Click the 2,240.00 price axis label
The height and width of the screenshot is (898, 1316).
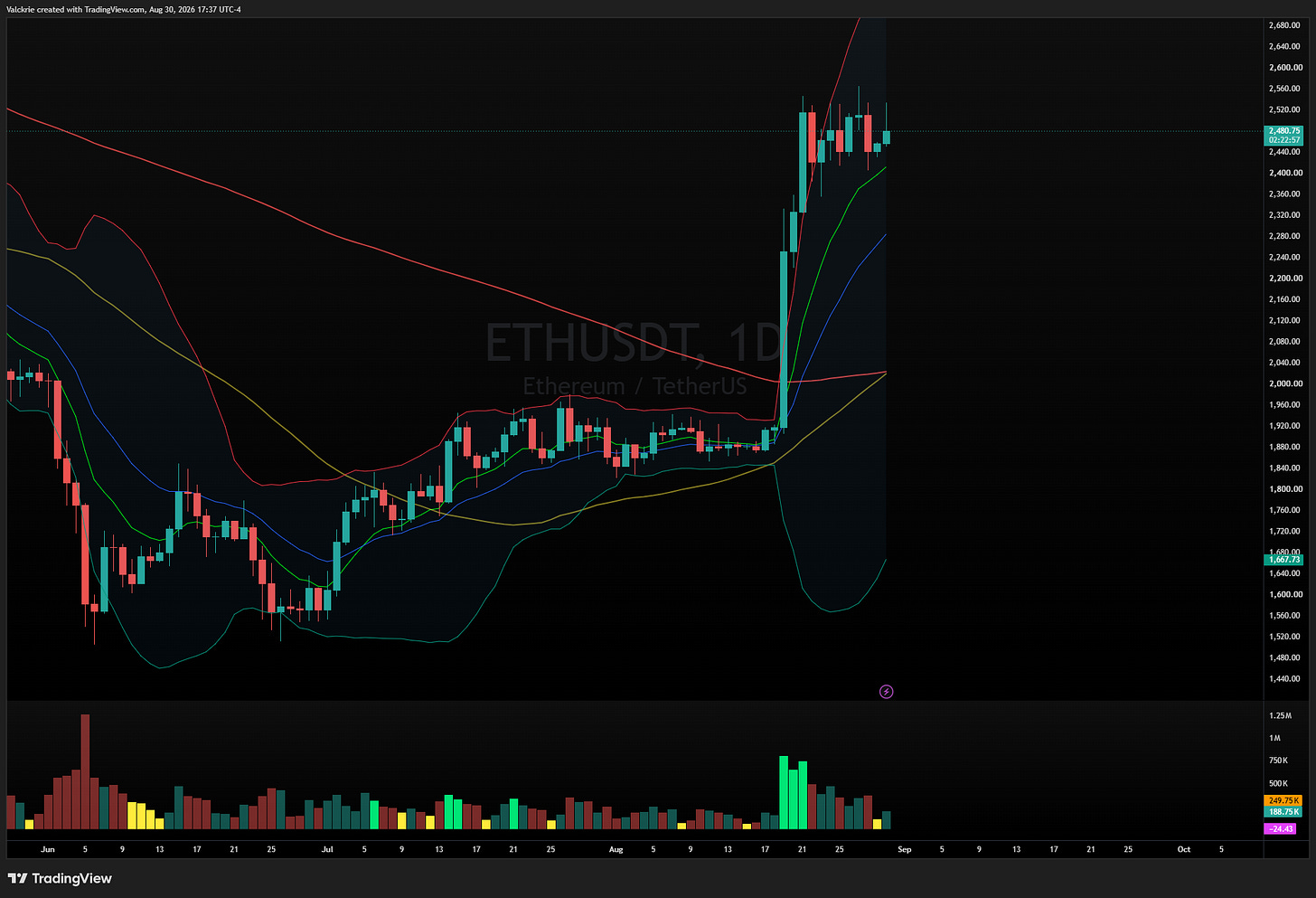1284,257
